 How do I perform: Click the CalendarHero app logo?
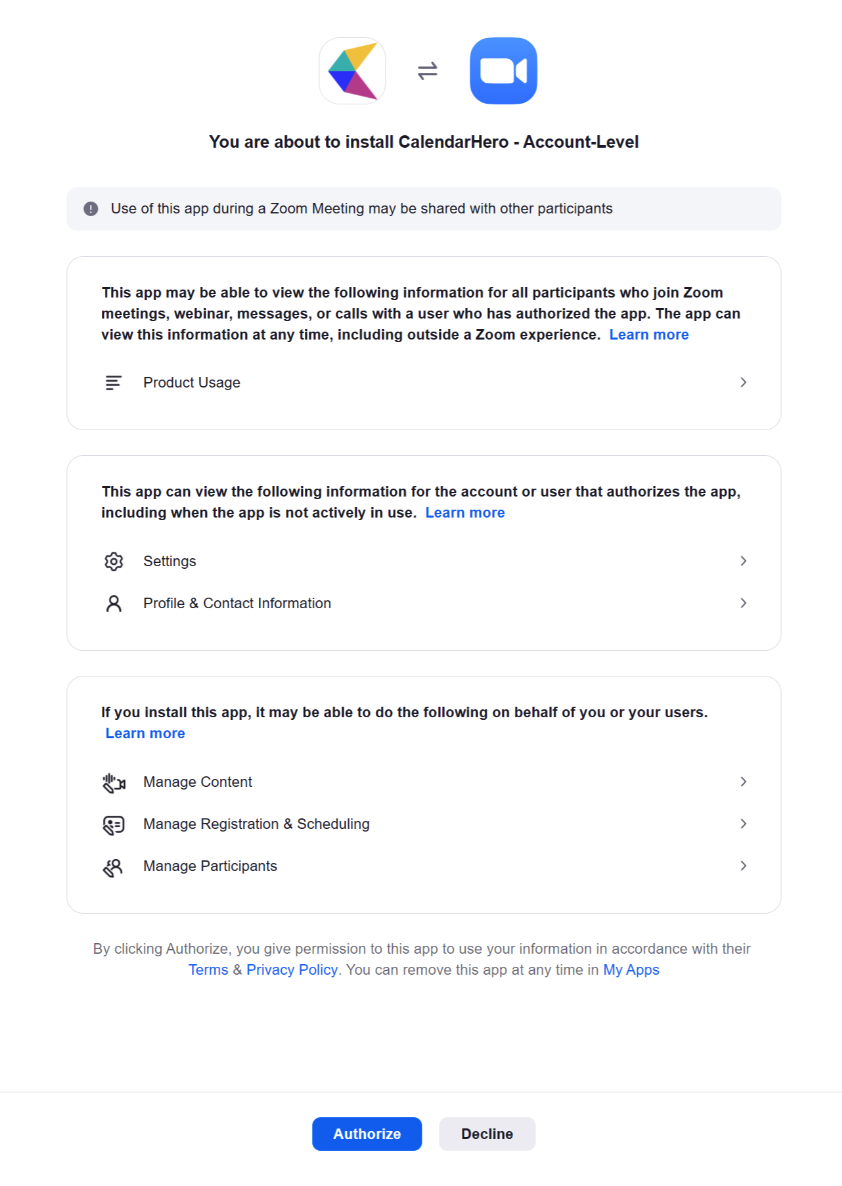click(x=353, y=71)
